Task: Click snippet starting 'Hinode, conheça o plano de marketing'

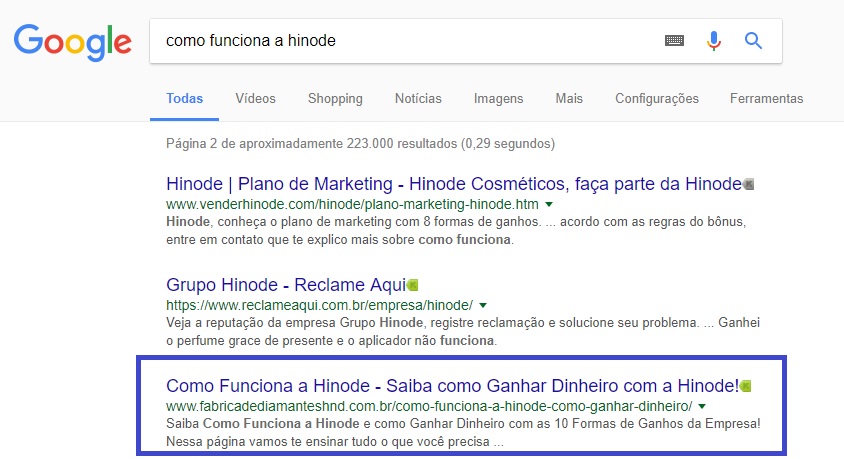Action: 456,230
